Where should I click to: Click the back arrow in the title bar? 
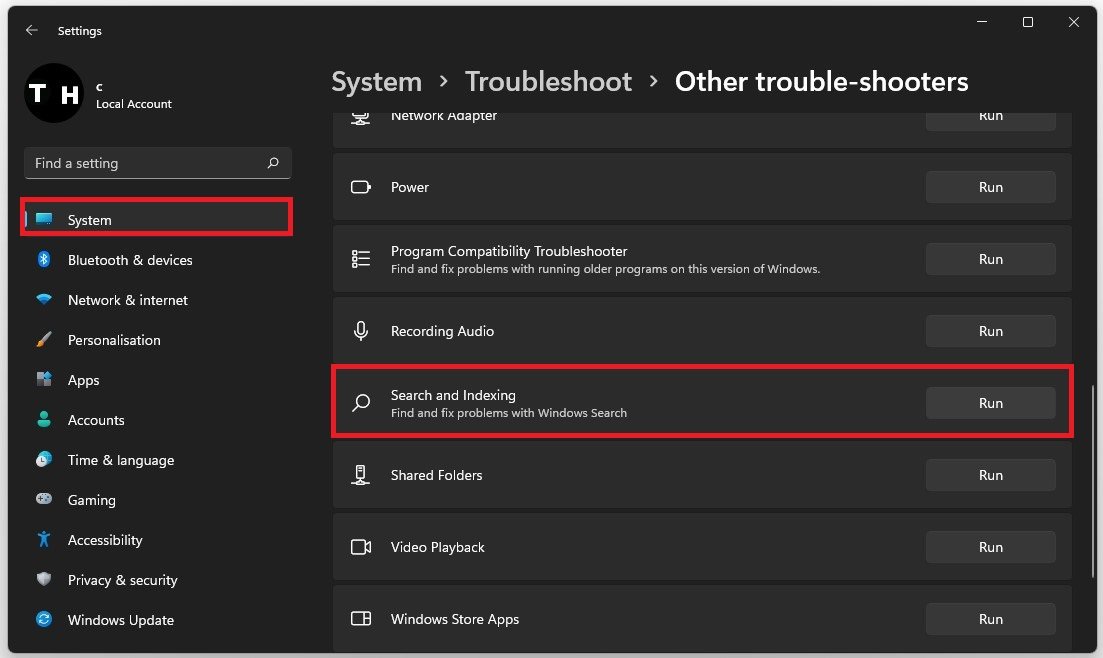31,31
